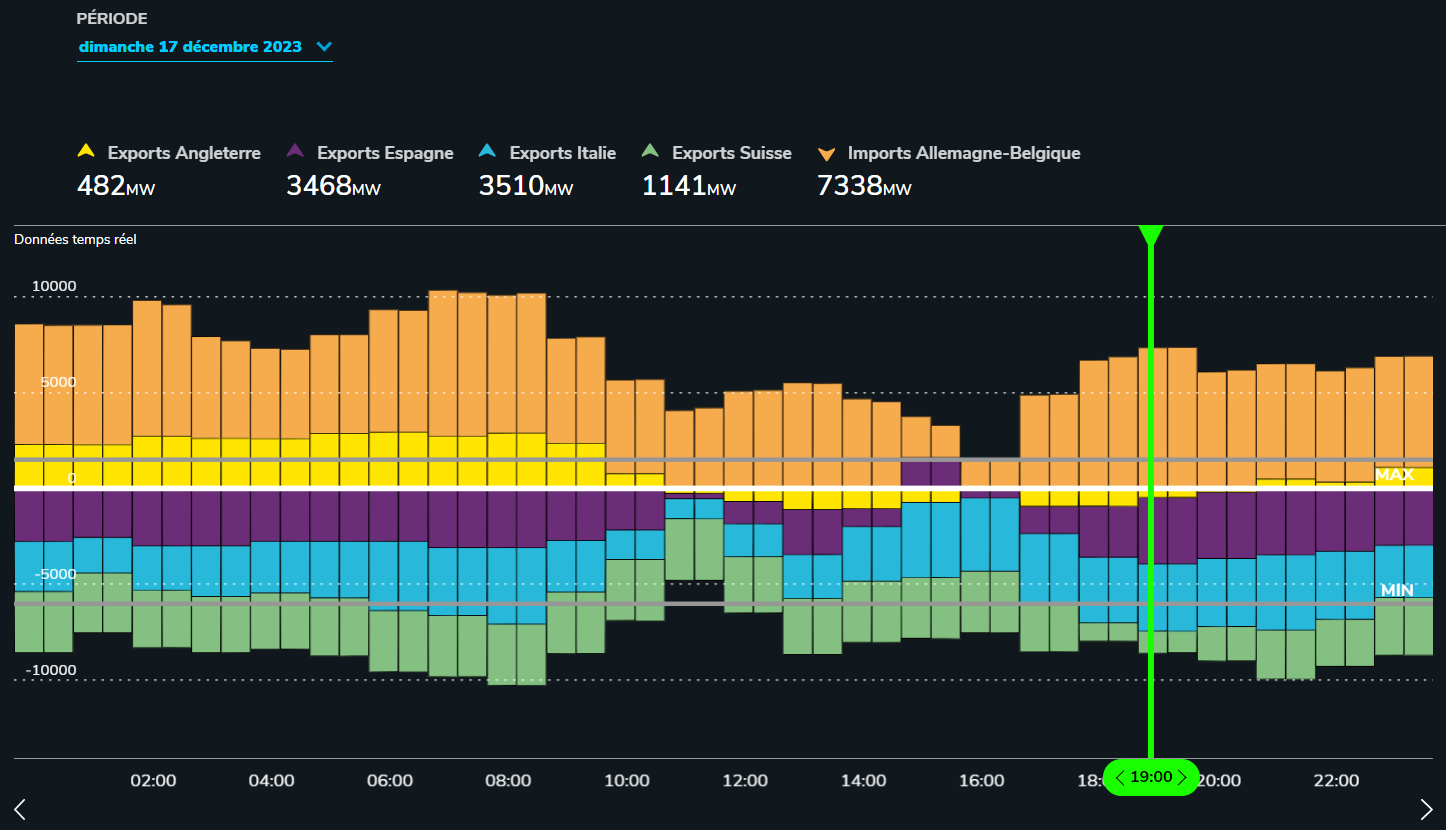
Task: Open the period date dropdown chevron
Action: pyautogui.click(x=323, y=46)
